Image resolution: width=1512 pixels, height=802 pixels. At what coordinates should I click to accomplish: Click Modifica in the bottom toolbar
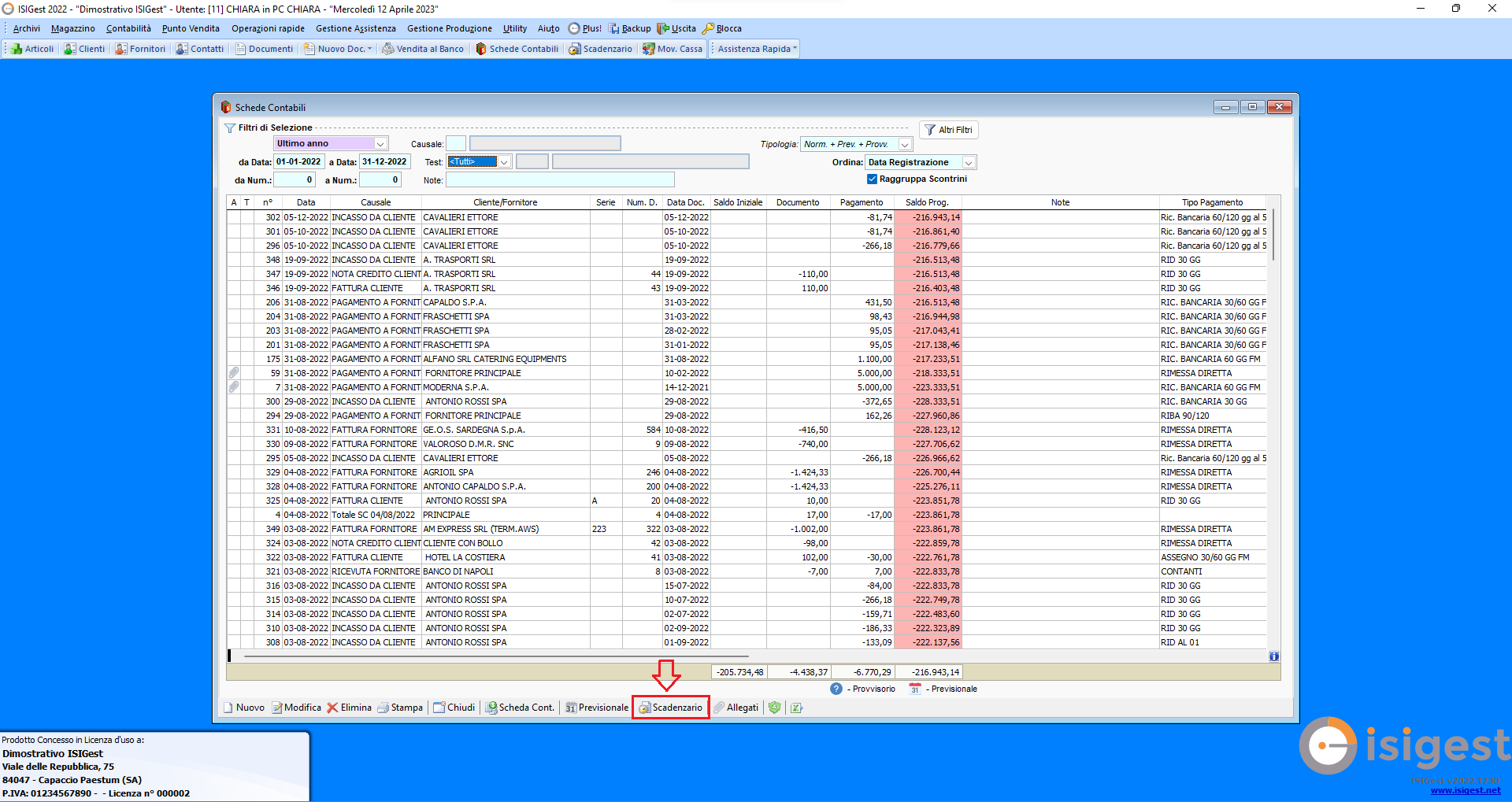297,708
